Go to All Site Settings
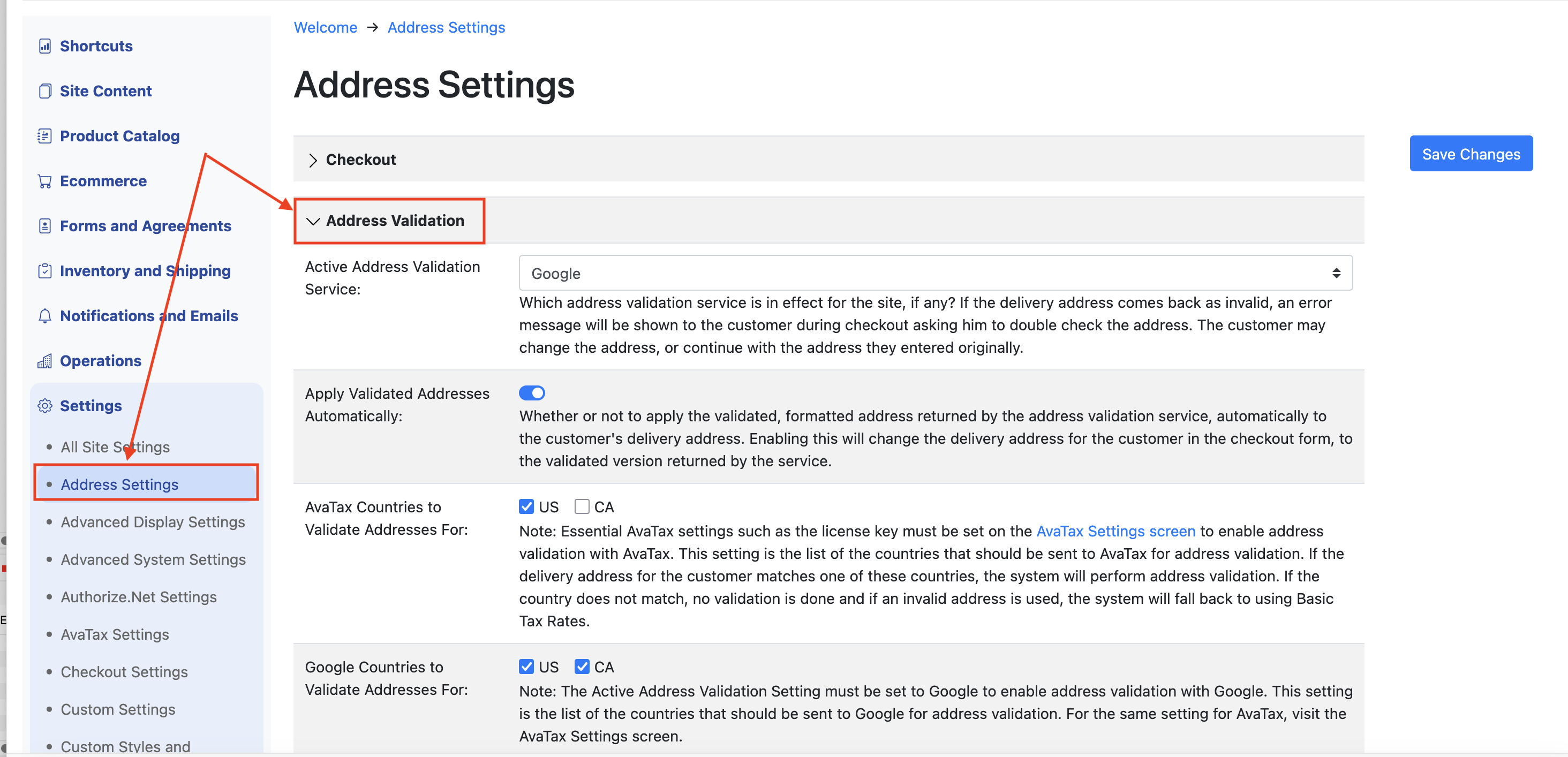1568x757 pixels. point(115,447)
